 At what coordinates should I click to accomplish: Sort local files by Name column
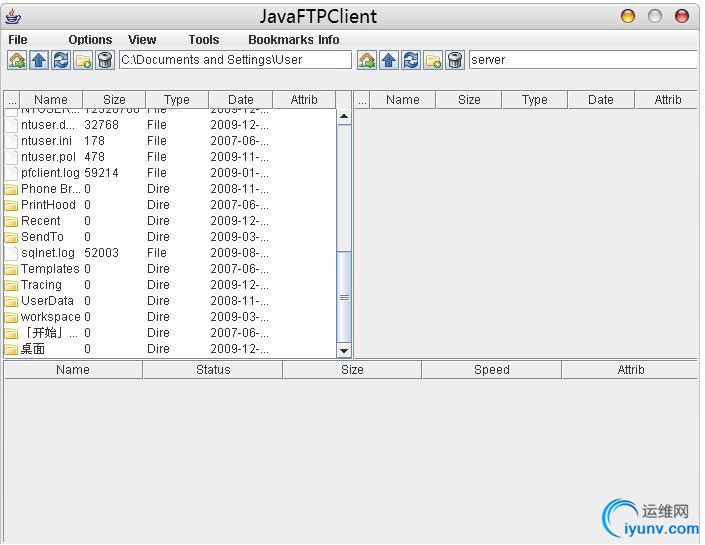pyautogui.click(x=51, y=100)
